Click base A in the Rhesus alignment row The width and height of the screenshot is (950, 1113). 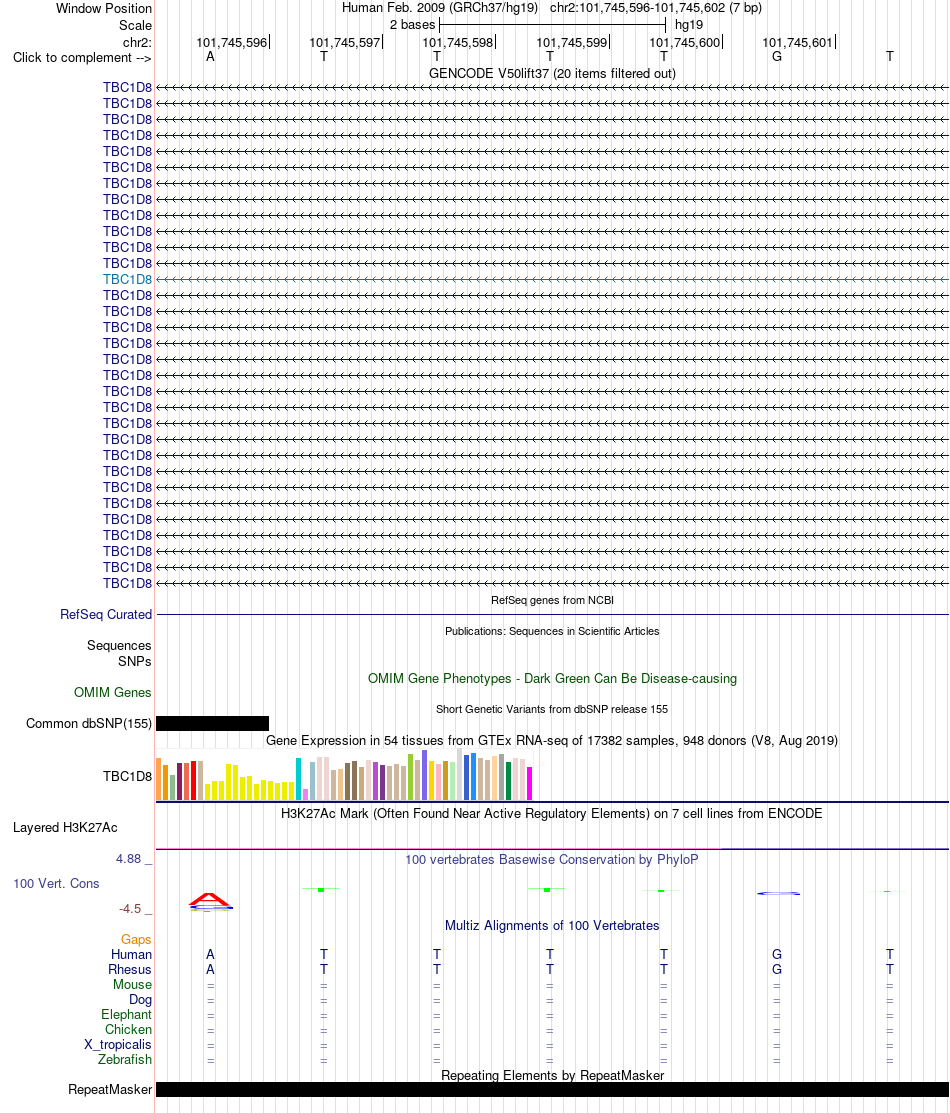210,970
